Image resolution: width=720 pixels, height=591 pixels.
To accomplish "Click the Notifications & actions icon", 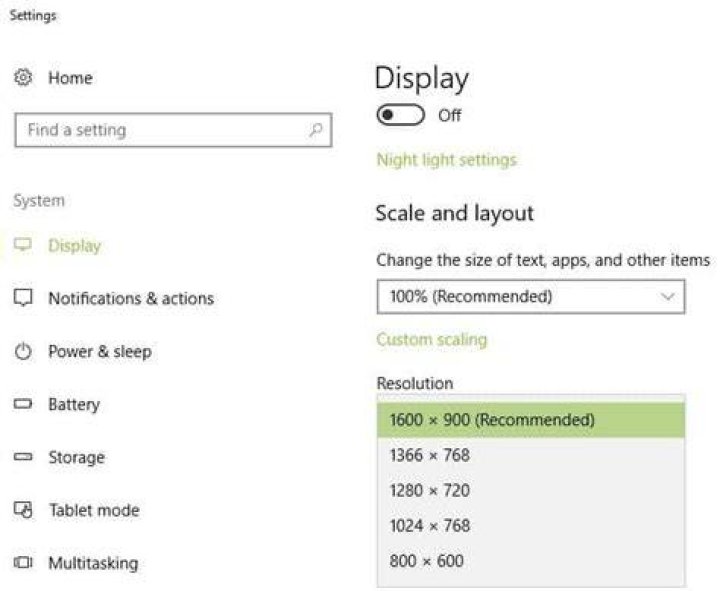I will (23, 298).
